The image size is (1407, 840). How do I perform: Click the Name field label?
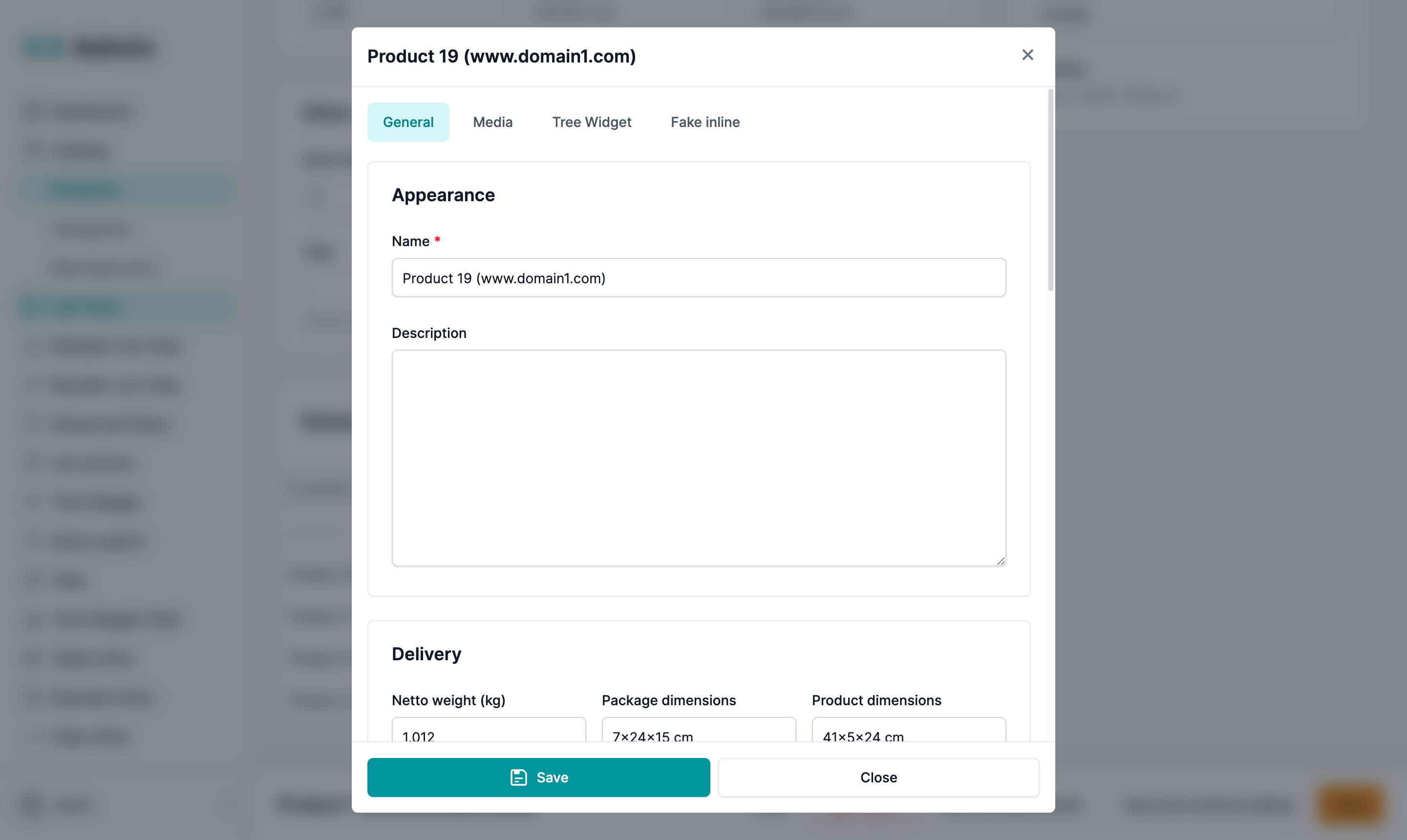click(x=410, y=241)
